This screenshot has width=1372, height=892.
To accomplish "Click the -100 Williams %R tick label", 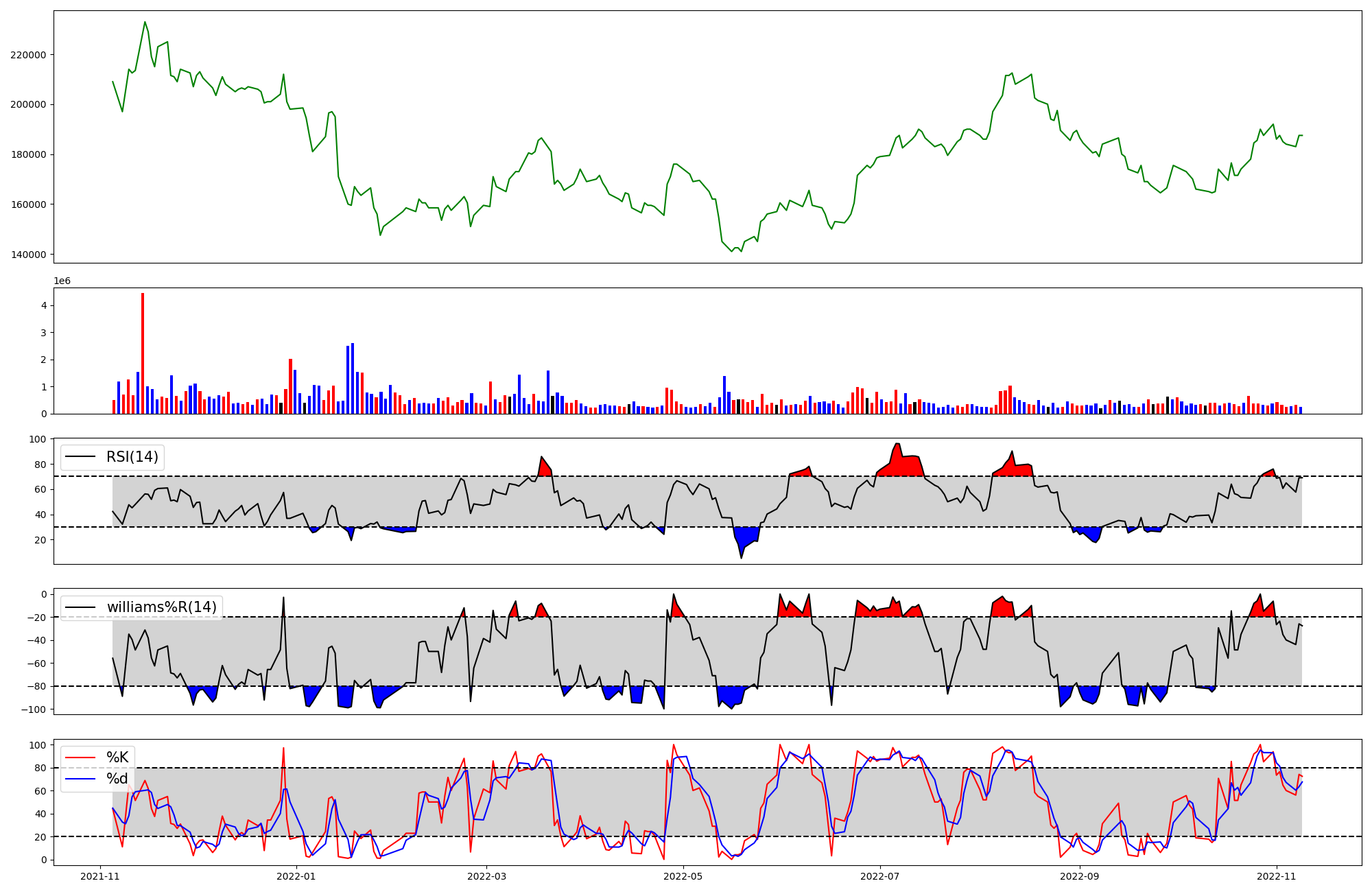I will pos(33,709).
